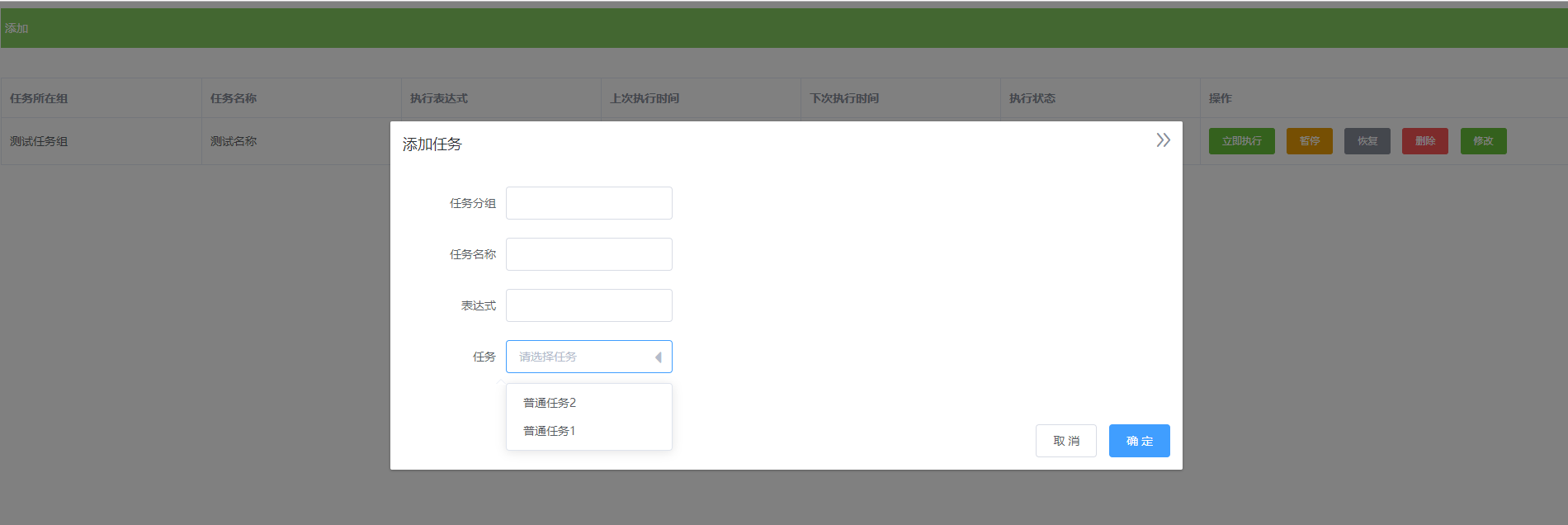
Task: Click the 添加任务 dialog title
Action: click(432, 144)
